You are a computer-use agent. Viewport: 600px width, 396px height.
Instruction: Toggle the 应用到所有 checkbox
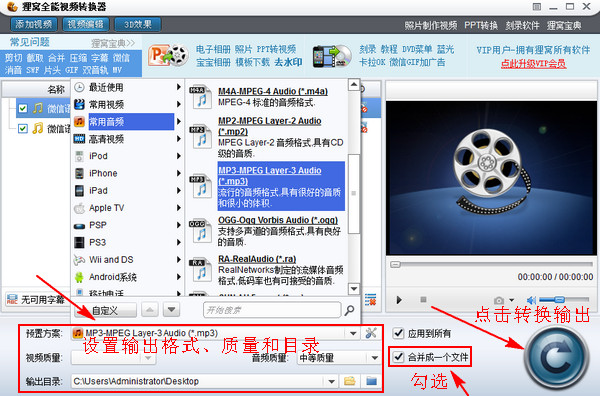point(398,333)
